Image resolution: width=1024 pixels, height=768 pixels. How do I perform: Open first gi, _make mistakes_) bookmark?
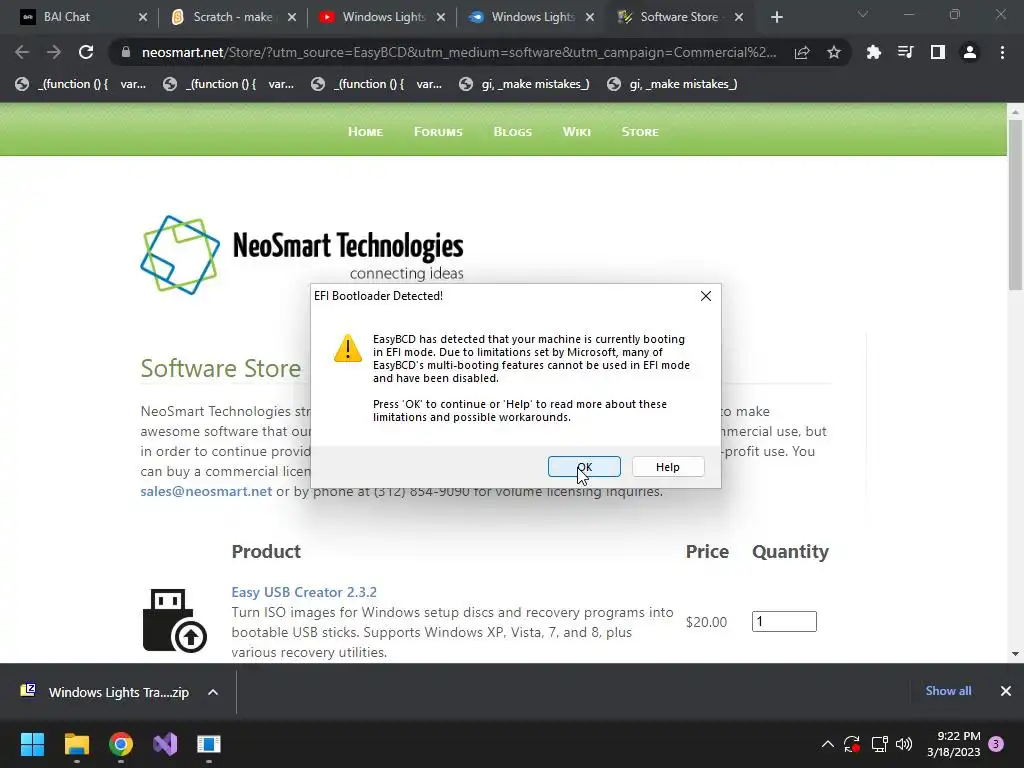coord(524,84)
